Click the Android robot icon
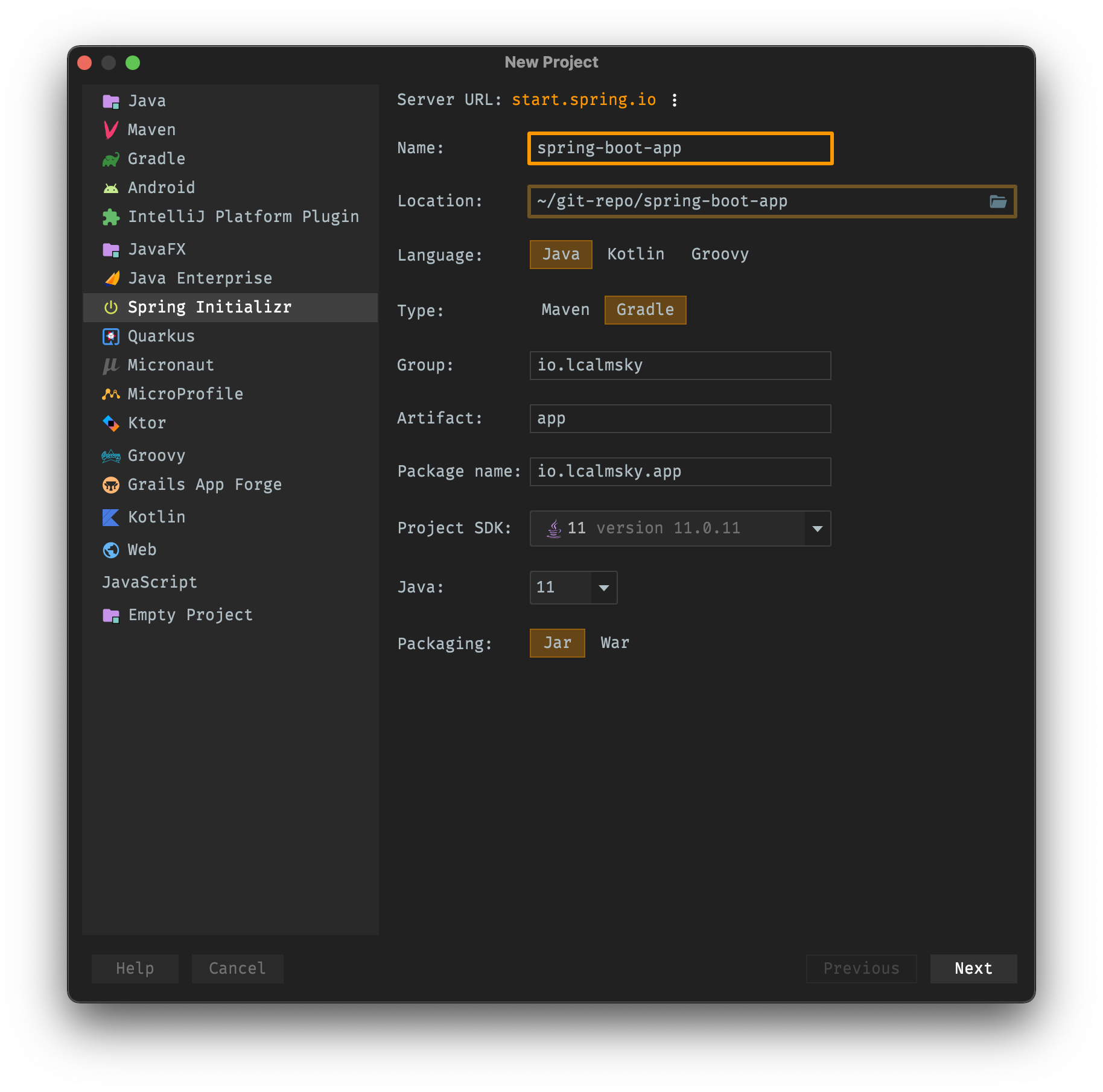This screenshot has width=1103, height=1092. coord(111,188)
